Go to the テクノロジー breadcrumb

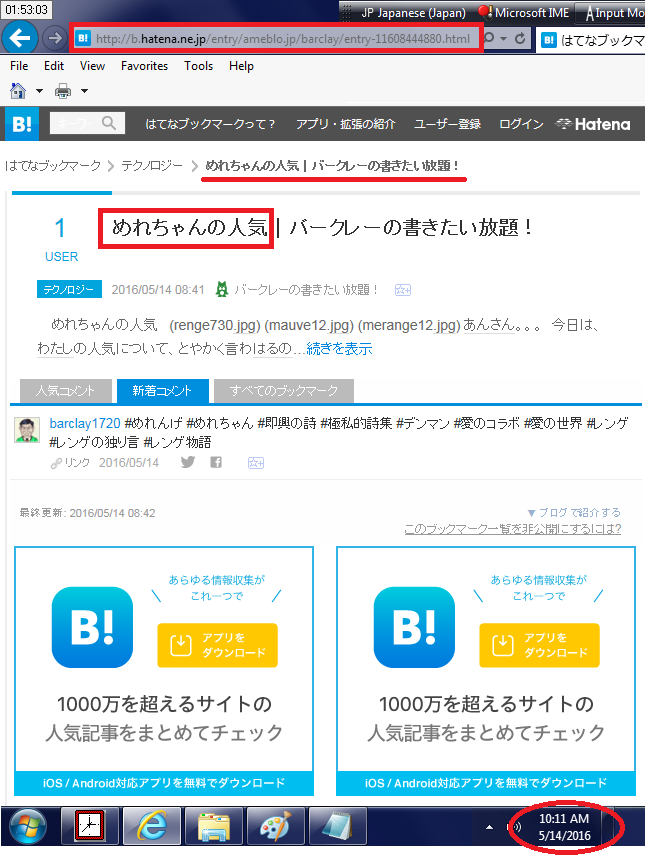152,165
